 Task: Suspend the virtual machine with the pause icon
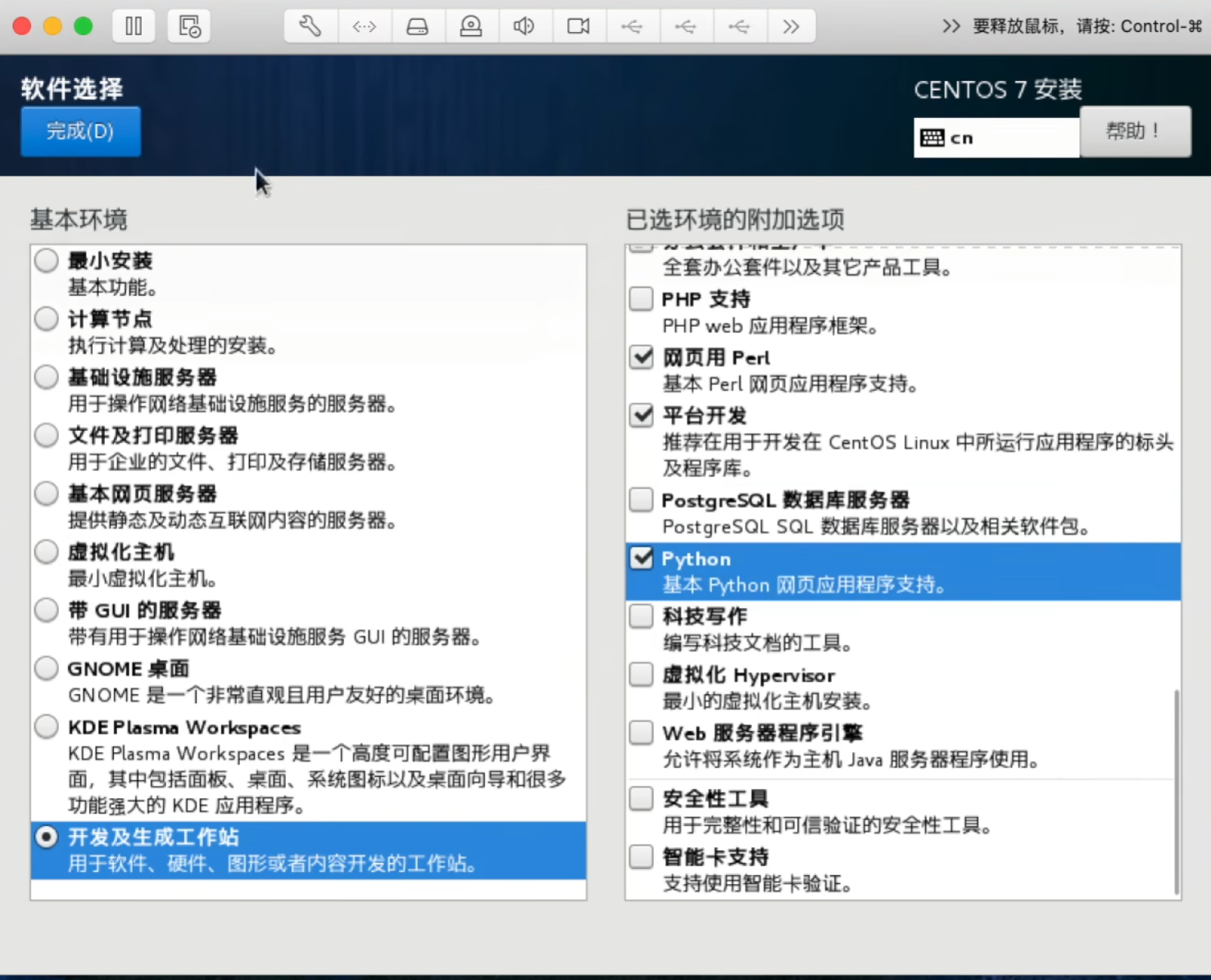pyautogui.click(x=134, y=25)
